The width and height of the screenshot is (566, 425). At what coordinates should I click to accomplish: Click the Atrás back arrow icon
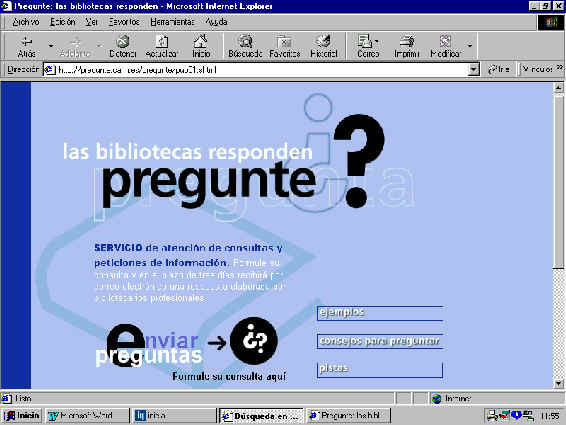point(27,42)
